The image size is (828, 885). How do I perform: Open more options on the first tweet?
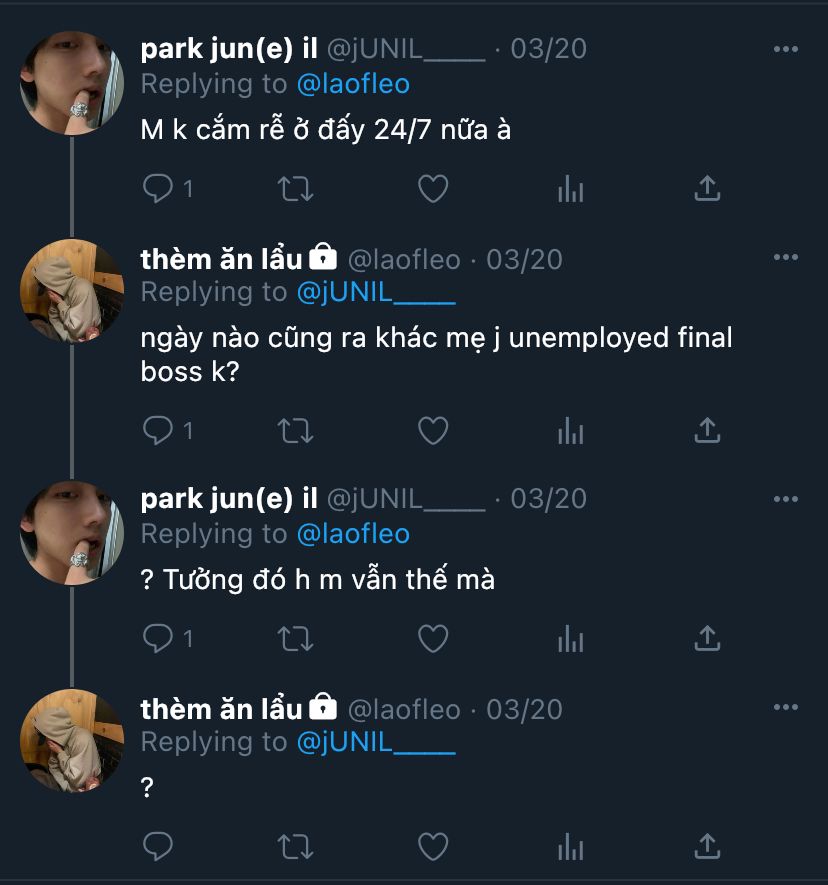tap(786, 49)
